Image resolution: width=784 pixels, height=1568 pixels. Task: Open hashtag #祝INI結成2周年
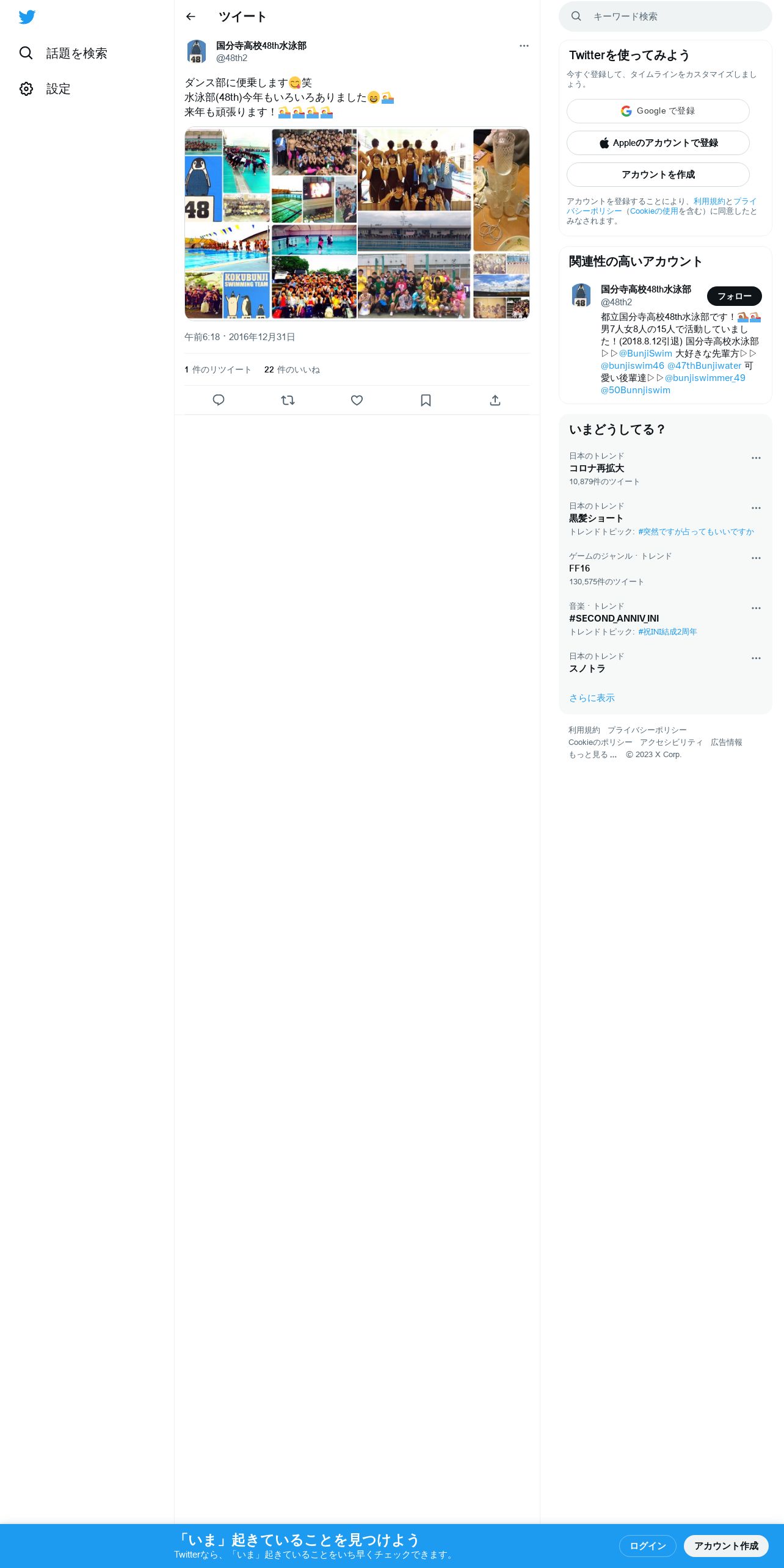pyautogui.click(x=667, y=632)
